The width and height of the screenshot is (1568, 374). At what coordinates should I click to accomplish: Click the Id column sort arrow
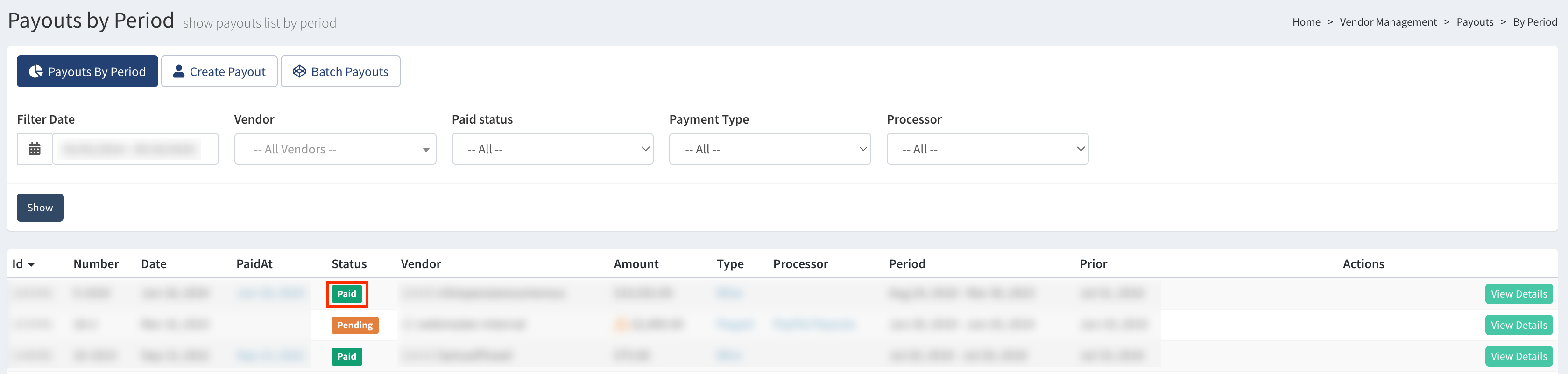coord(32,264)
